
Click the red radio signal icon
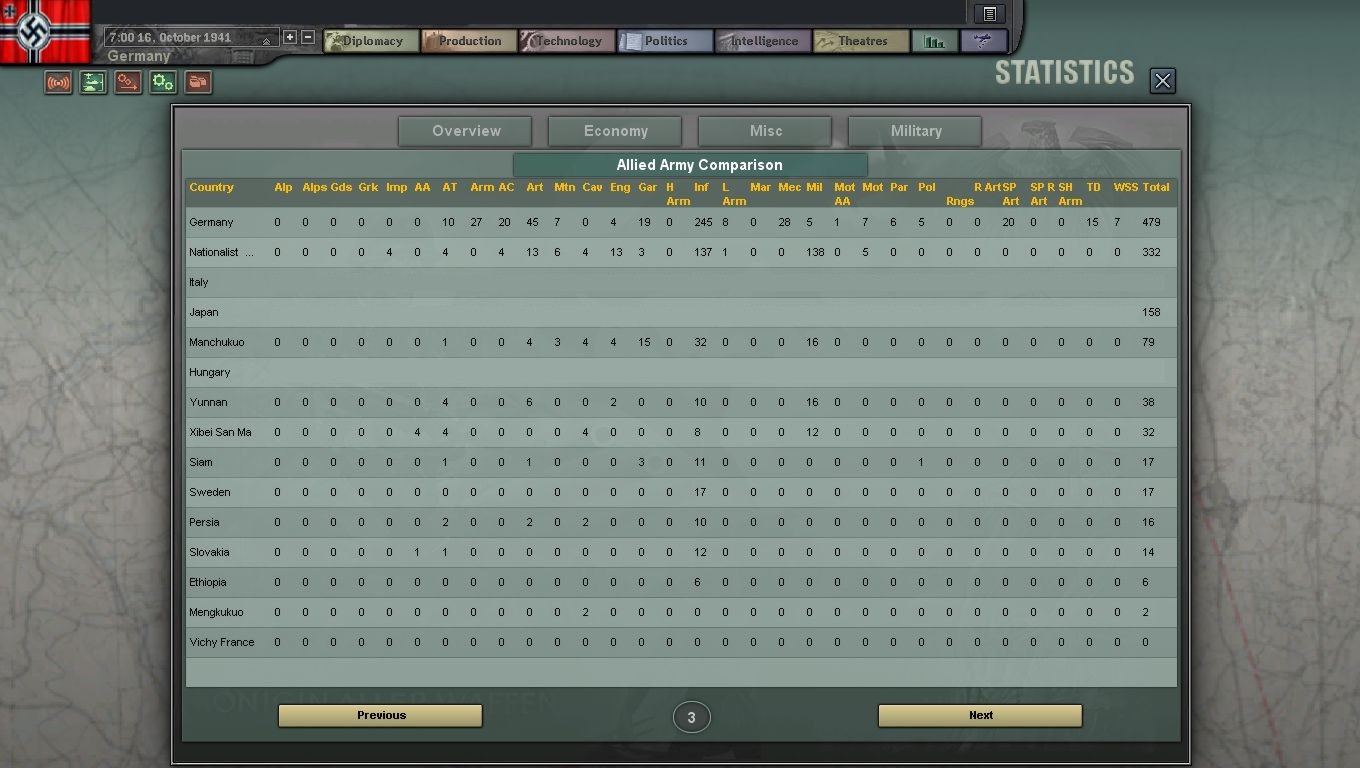58,83
